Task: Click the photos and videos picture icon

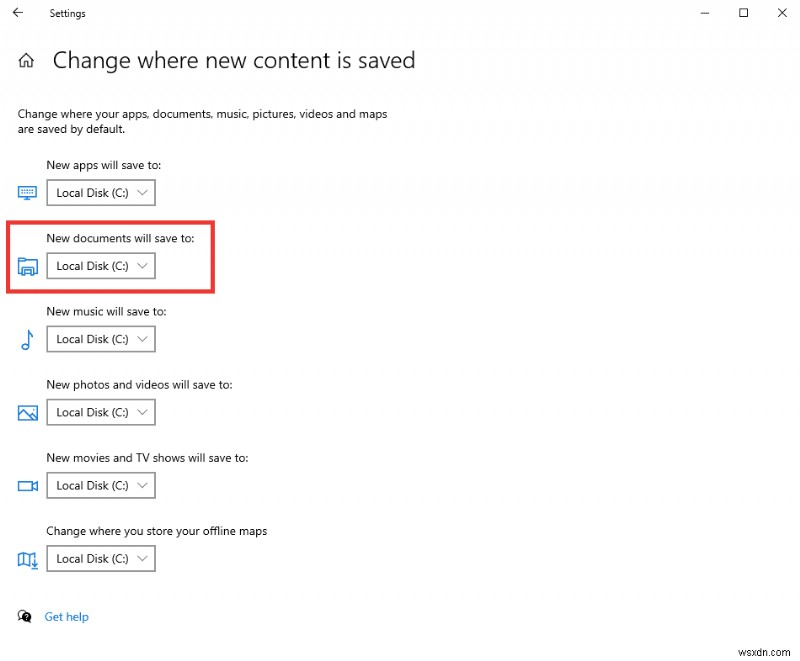Action: pos(27,412)
